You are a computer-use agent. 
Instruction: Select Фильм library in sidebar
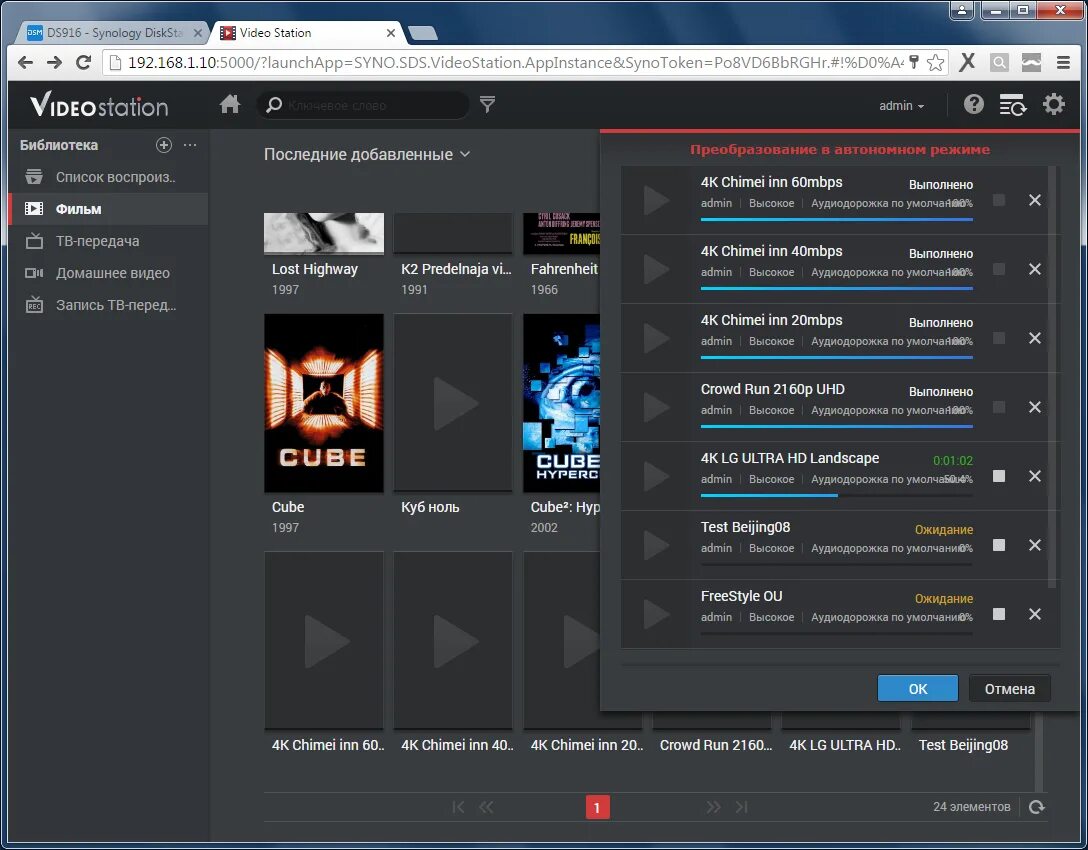[108, 209]
